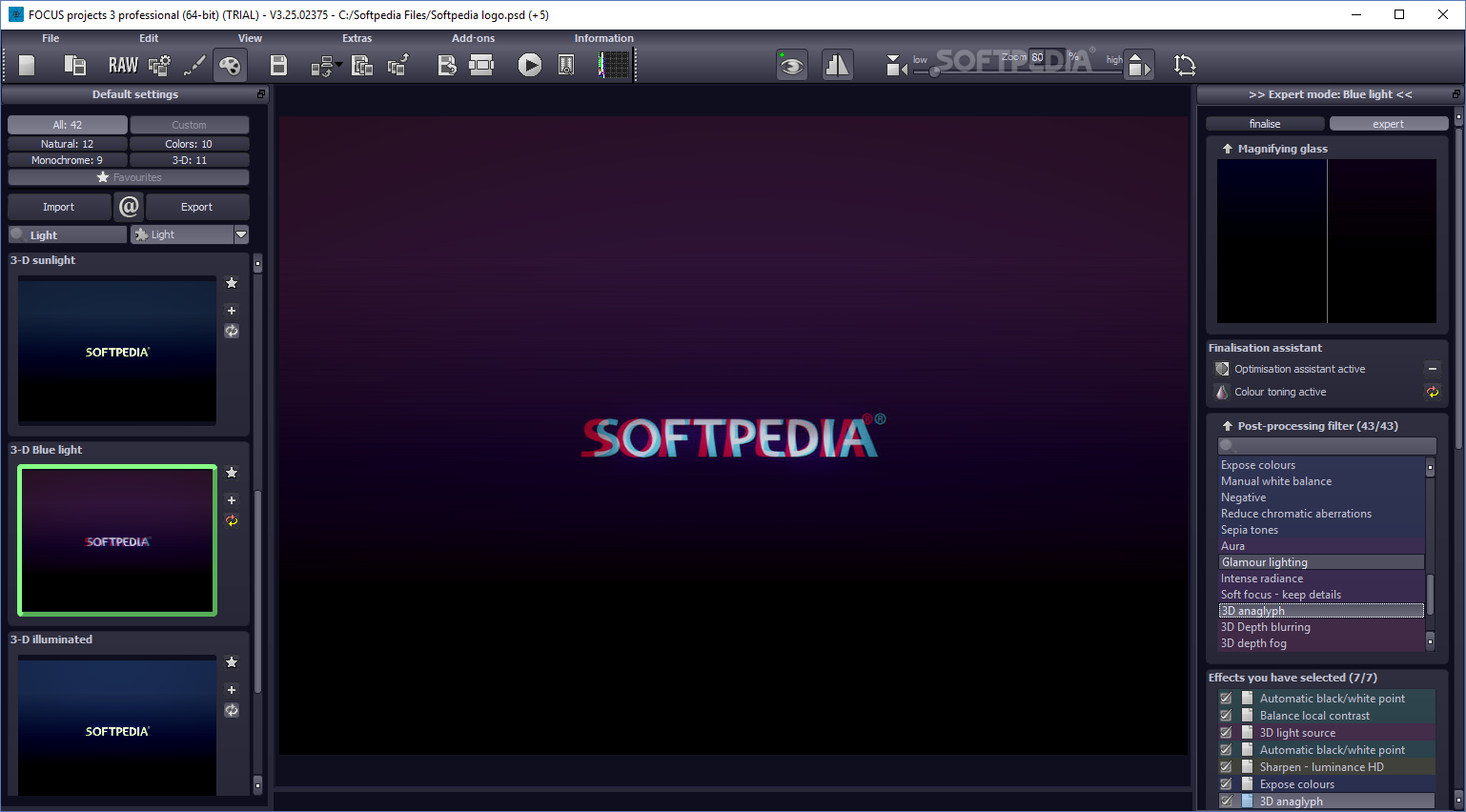Open the Light preset dropdown arrow
The width and height of the screenshot is (1466, 812).
[x=241, y=234]
